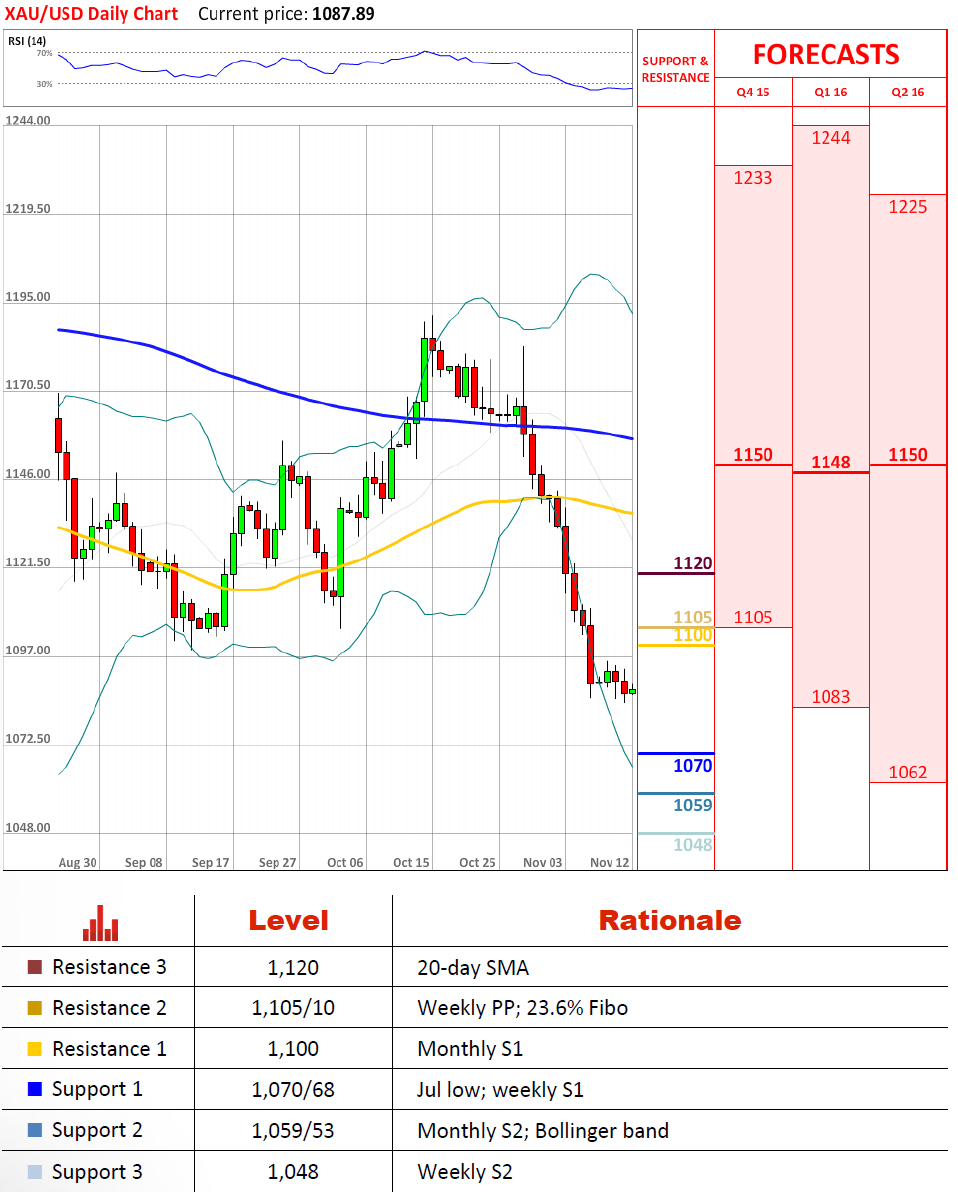Viewport: 958px width, 1192px height.
Task: Click the 1097.00 price axis label
Action: [27, 651]
